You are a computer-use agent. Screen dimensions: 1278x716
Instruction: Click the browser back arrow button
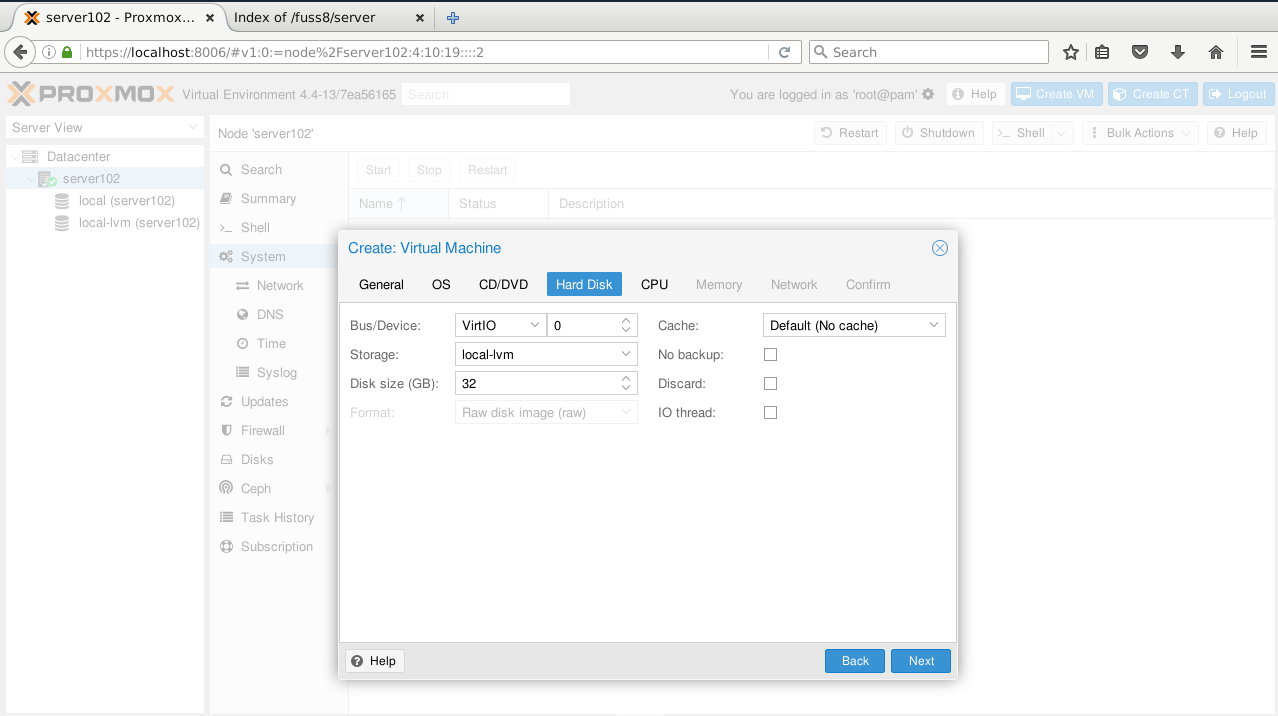(19, 52)
